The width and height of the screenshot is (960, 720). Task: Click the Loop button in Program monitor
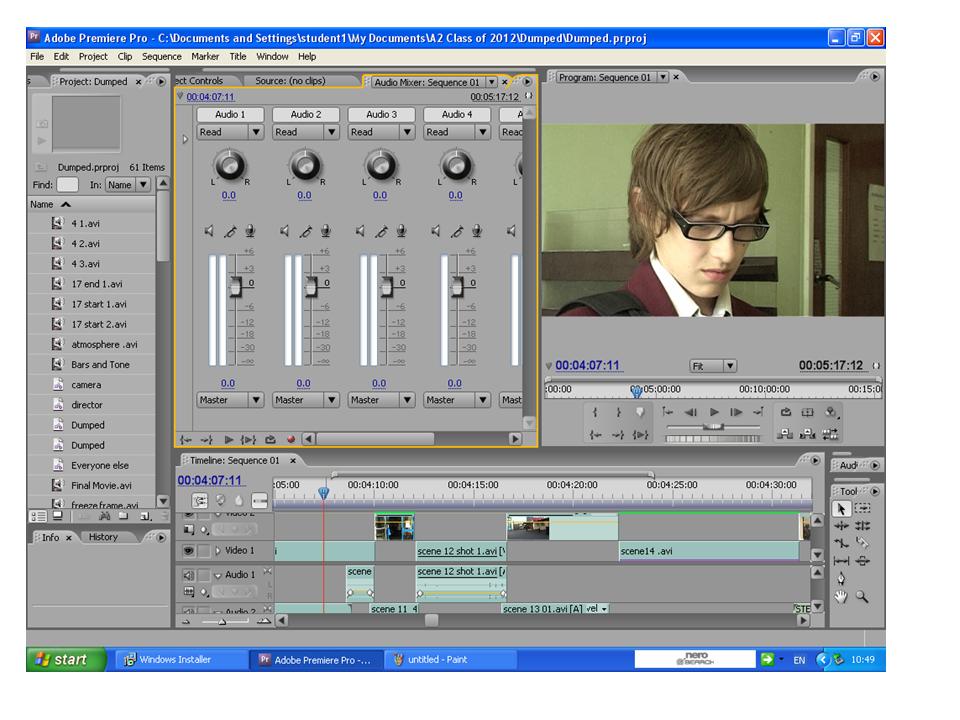tap(786, 413)
